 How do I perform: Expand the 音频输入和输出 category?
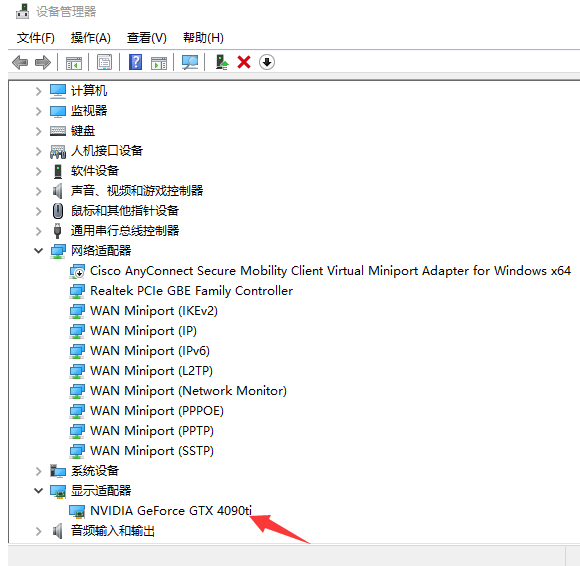click(38, 531)
